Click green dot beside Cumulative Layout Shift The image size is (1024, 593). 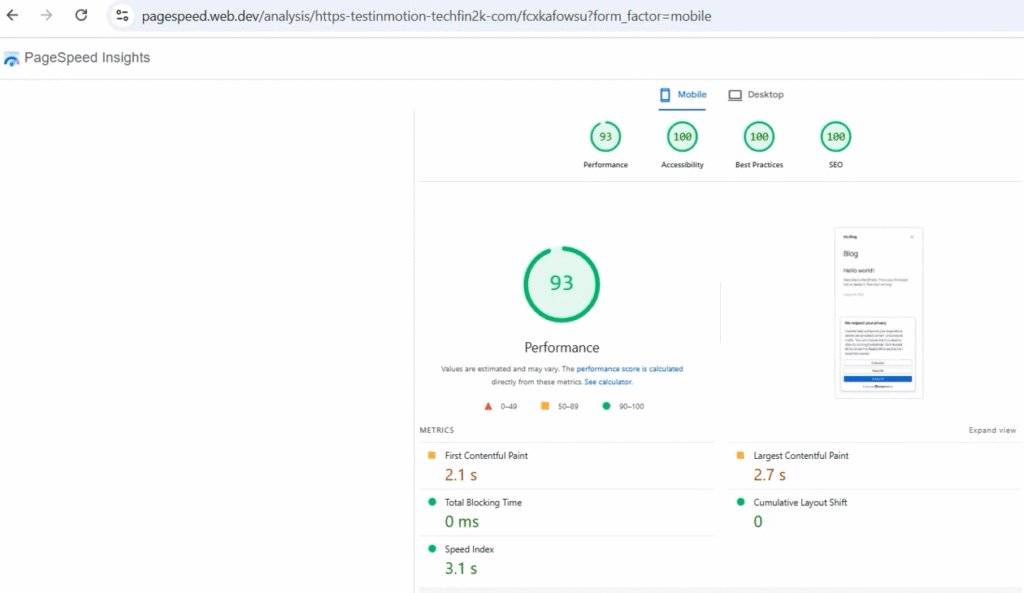(x=740, y=502)
